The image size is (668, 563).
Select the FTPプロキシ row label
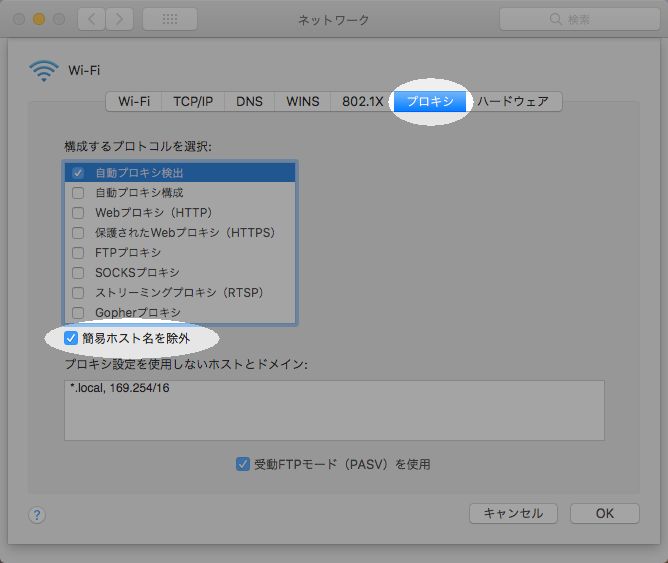point(128,253)
